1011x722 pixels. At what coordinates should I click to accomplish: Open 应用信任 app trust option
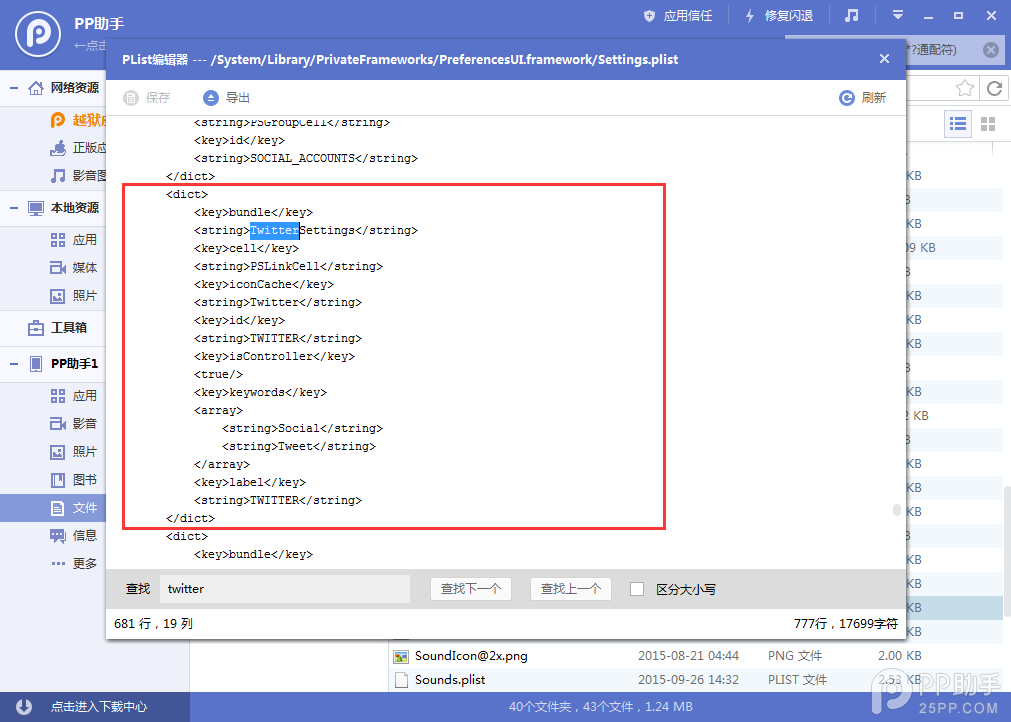pos(678,15)
